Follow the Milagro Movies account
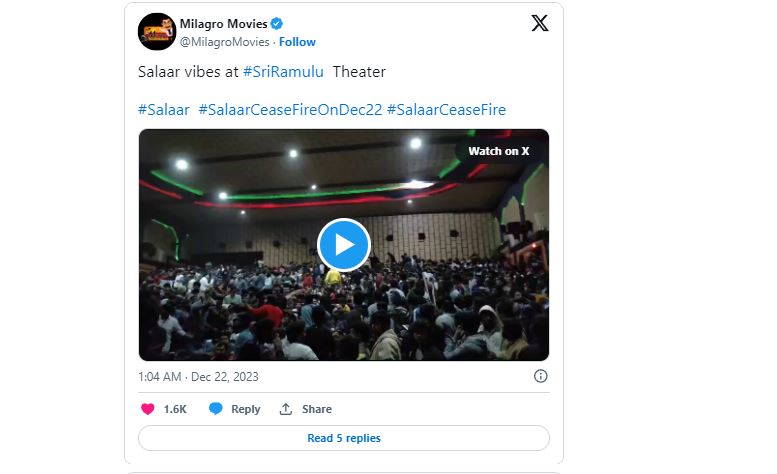The width and height of the screenshot is (777, 474). click(297, 42)
